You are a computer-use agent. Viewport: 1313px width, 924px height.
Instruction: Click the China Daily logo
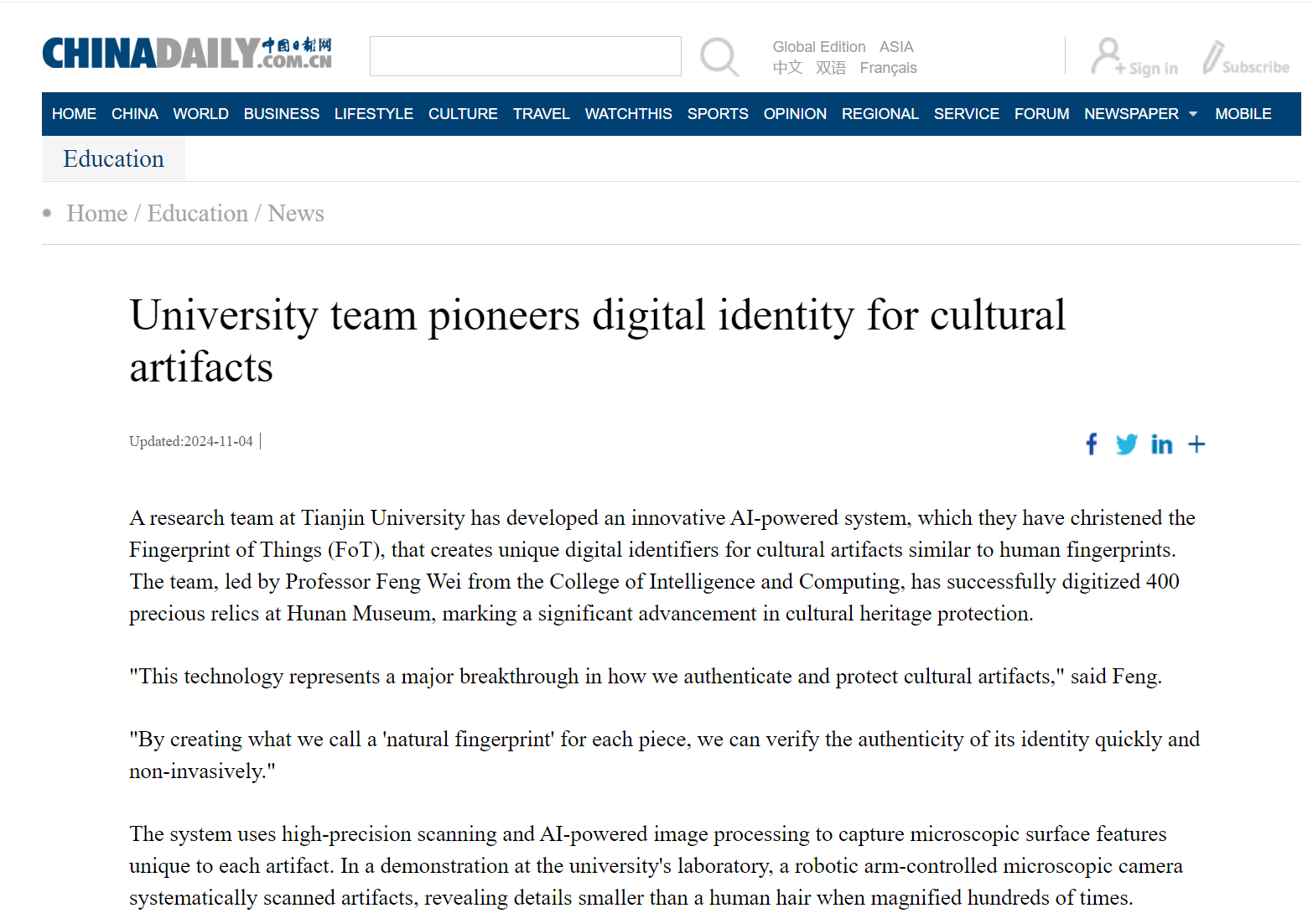187,53
